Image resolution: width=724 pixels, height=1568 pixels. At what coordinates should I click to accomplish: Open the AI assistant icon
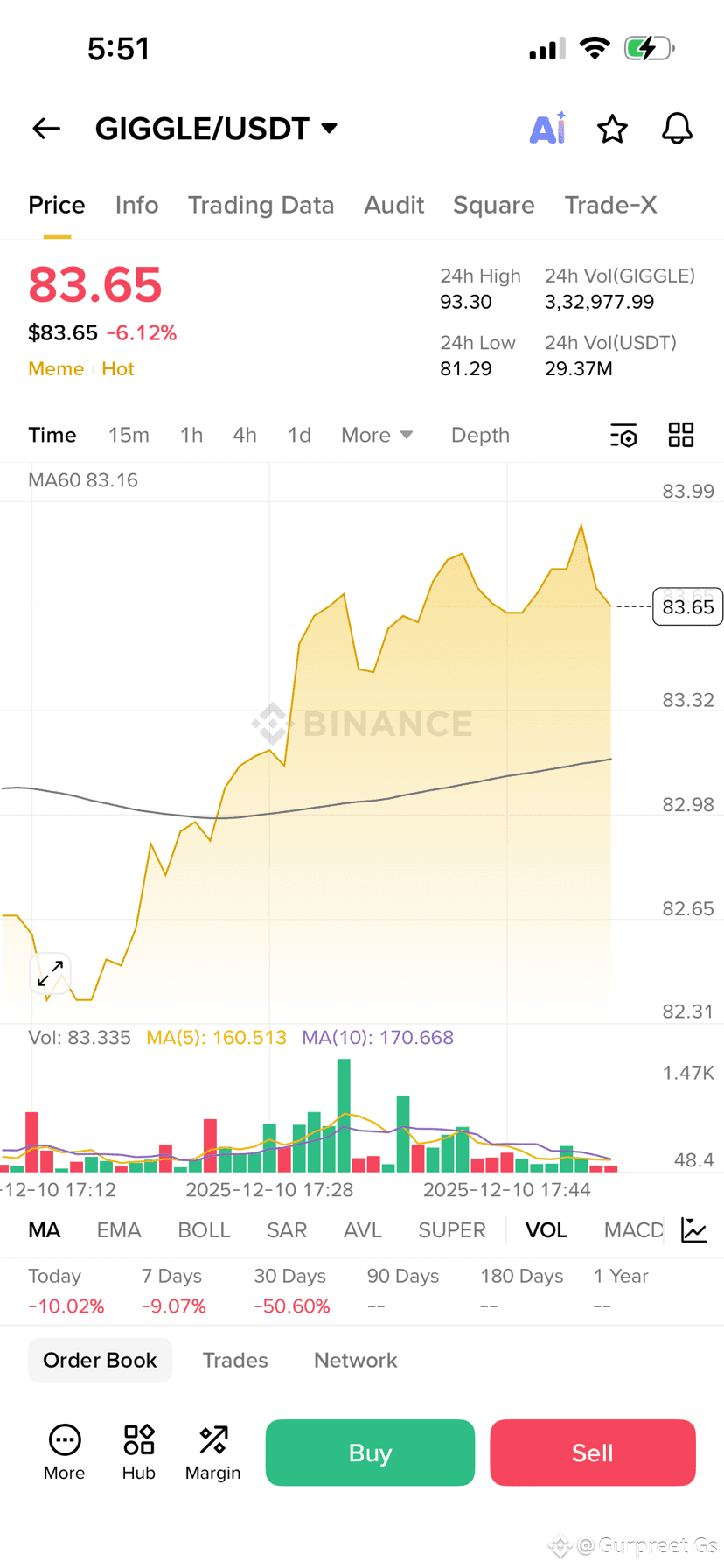click(548, 128)
